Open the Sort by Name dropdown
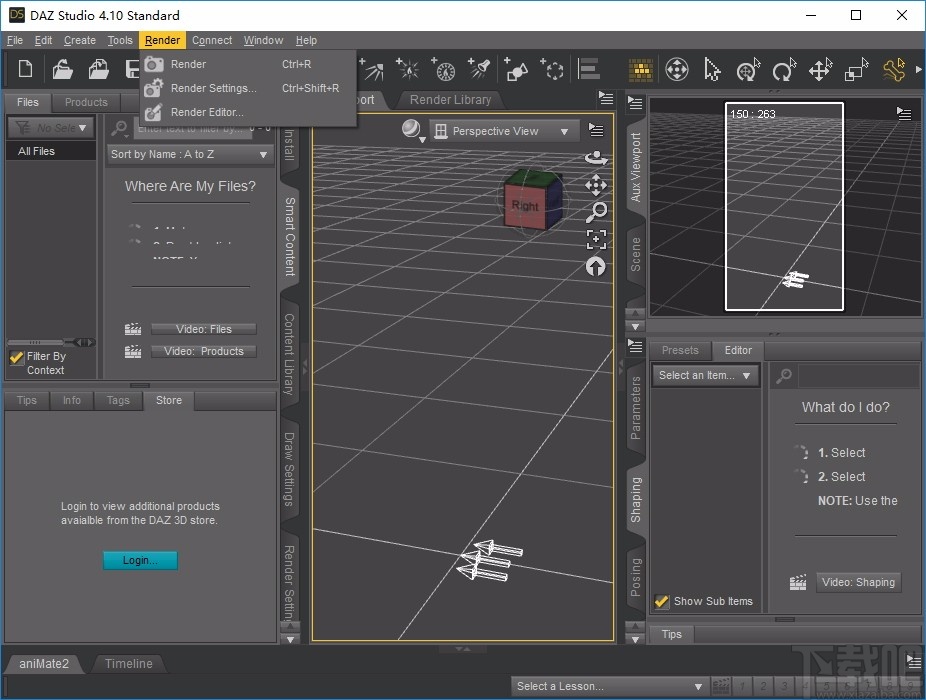 click(189, 154)
